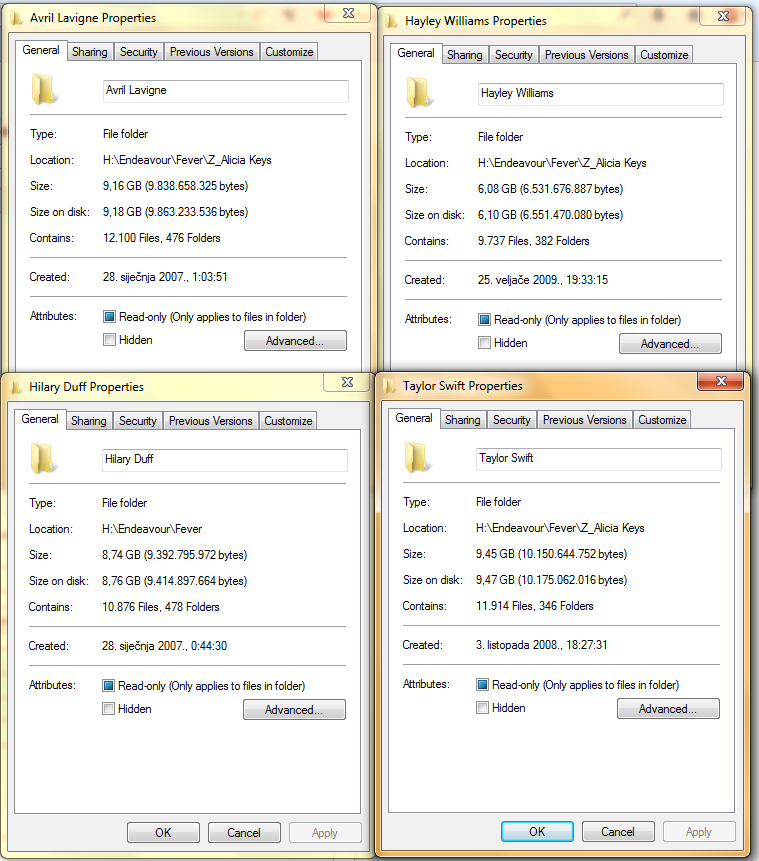
Task: Click Advanced button in Taylor Swift Properties
Action: (x=668, y=708)
